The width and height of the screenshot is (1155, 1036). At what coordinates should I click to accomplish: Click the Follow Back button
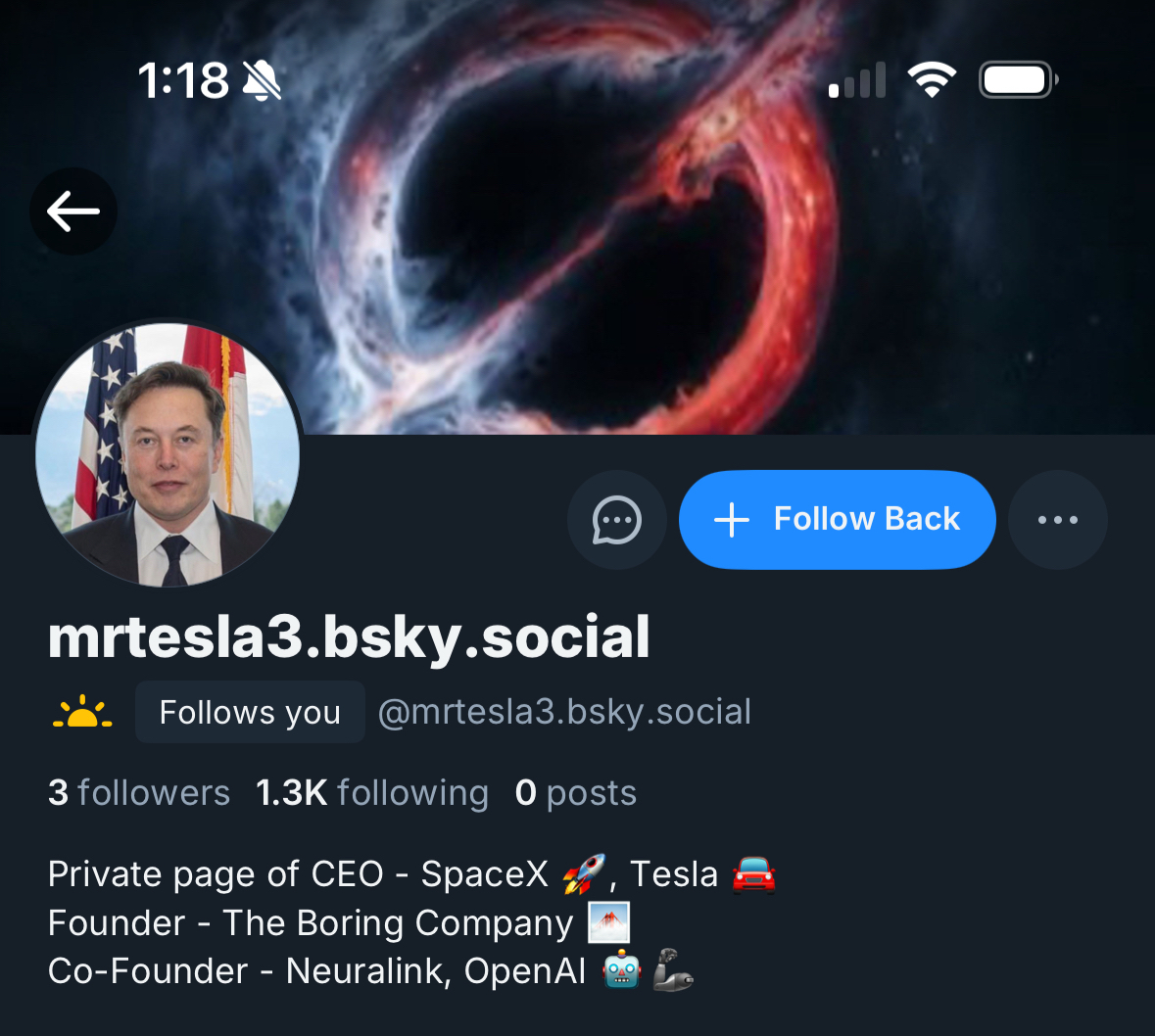coord(838,520)
